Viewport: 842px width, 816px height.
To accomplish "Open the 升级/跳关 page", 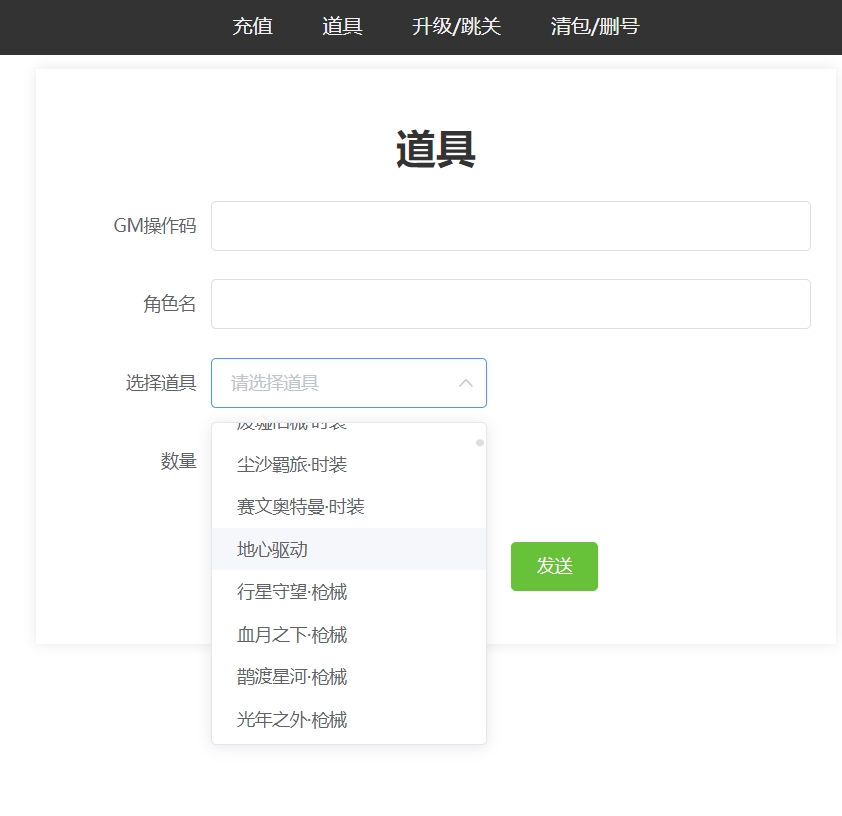I will point(456,27).
